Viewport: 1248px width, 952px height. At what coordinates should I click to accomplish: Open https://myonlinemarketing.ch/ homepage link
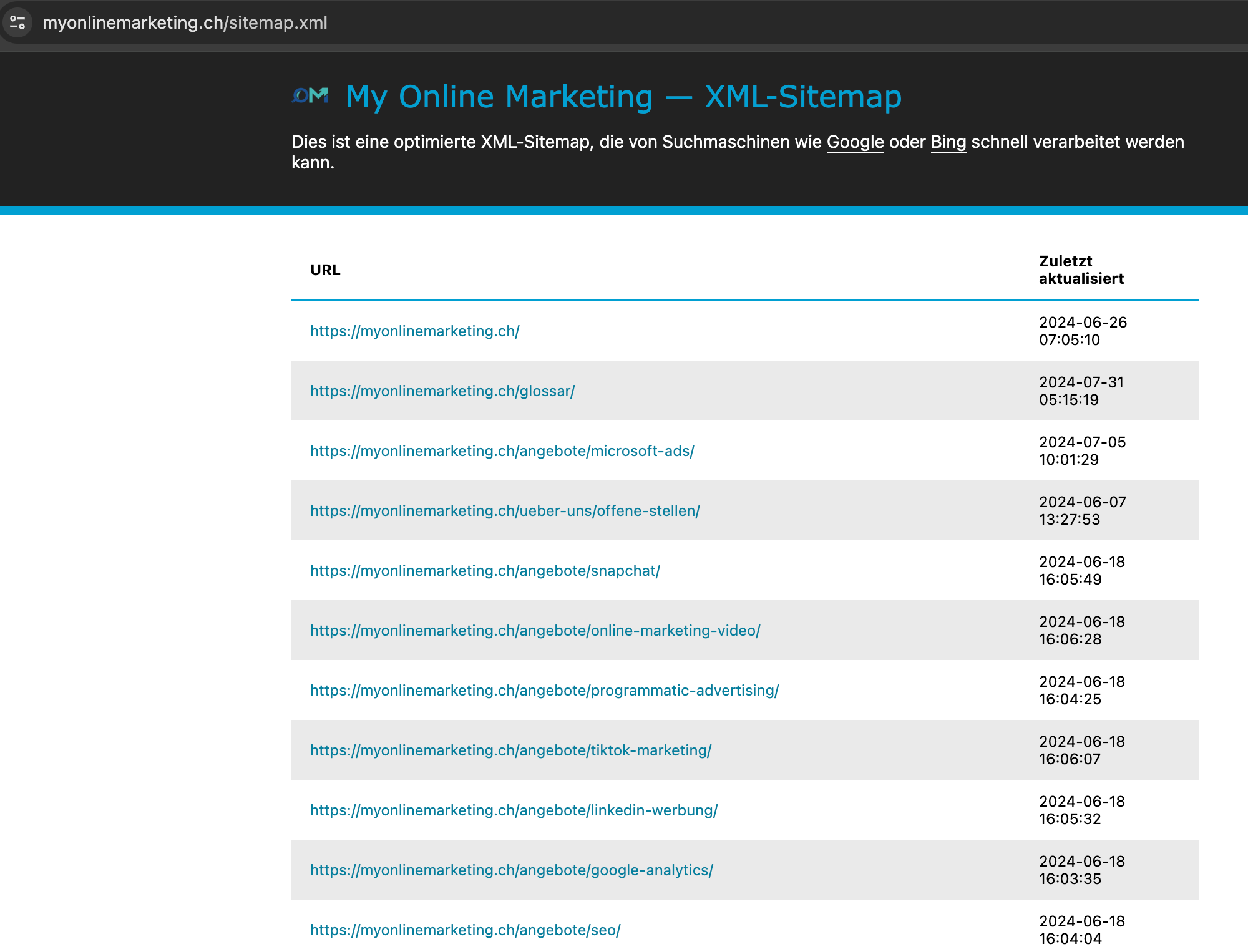coord(415,331)
